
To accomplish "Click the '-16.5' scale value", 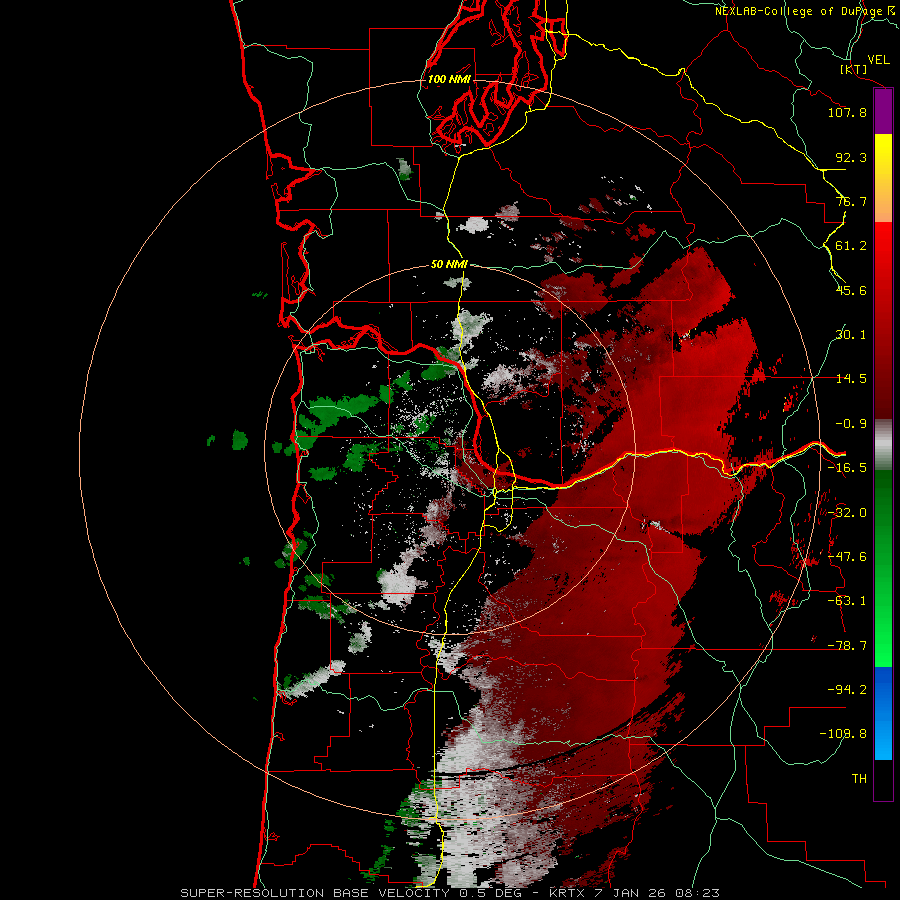I will 847,468.
